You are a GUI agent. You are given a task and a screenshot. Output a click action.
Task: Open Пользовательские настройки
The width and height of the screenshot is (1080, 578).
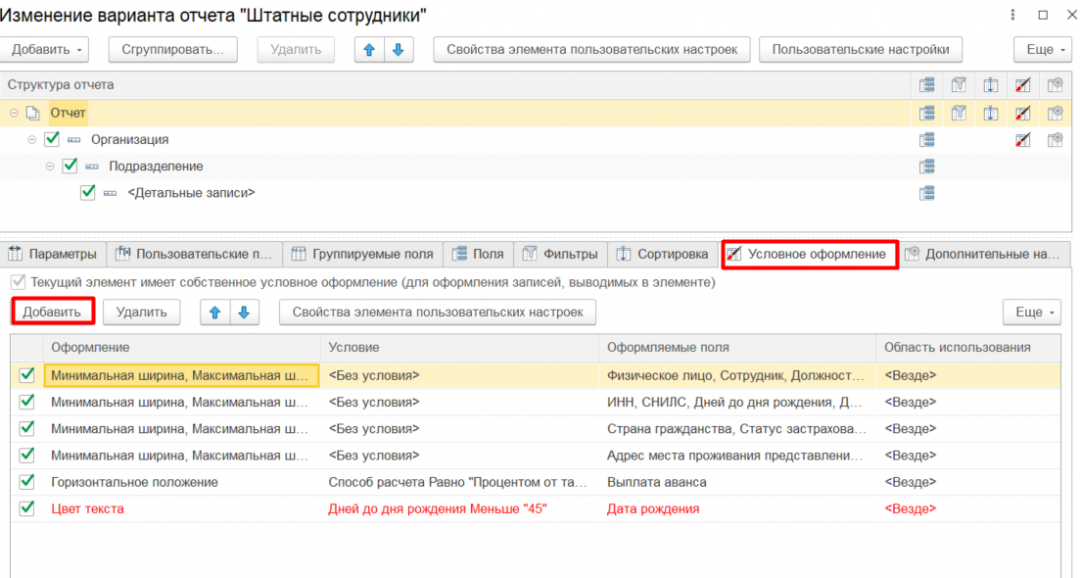[860, 50]
